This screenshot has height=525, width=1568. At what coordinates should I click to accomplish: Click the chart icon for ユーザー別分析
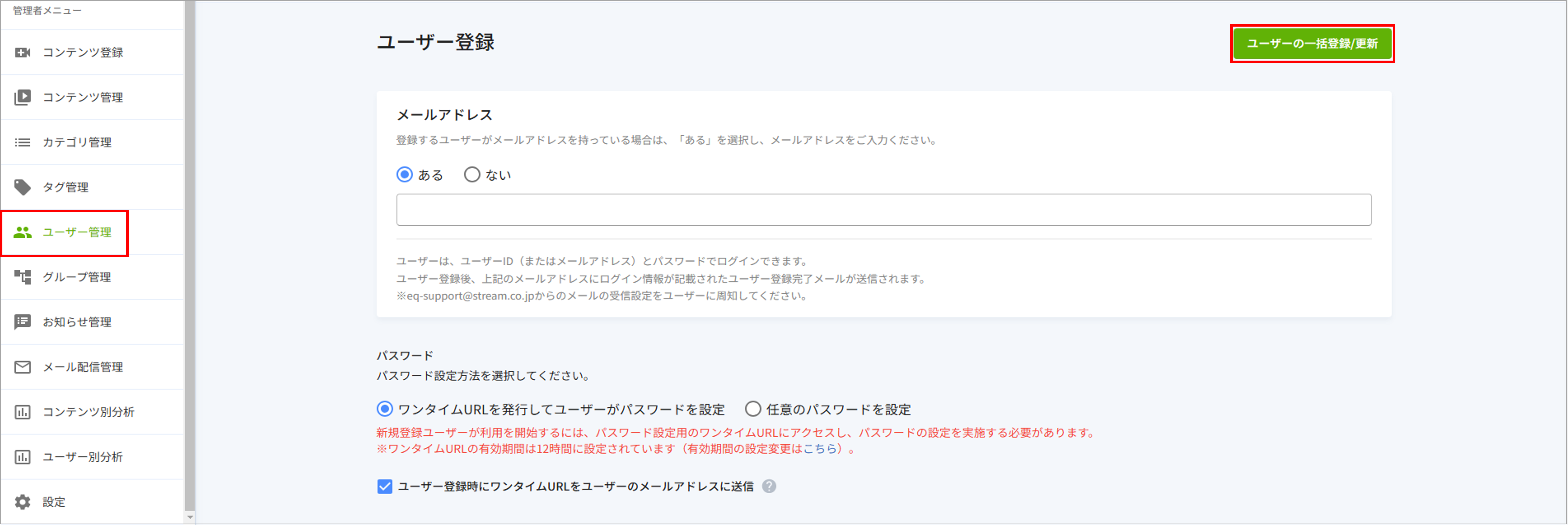pos(23,457)
